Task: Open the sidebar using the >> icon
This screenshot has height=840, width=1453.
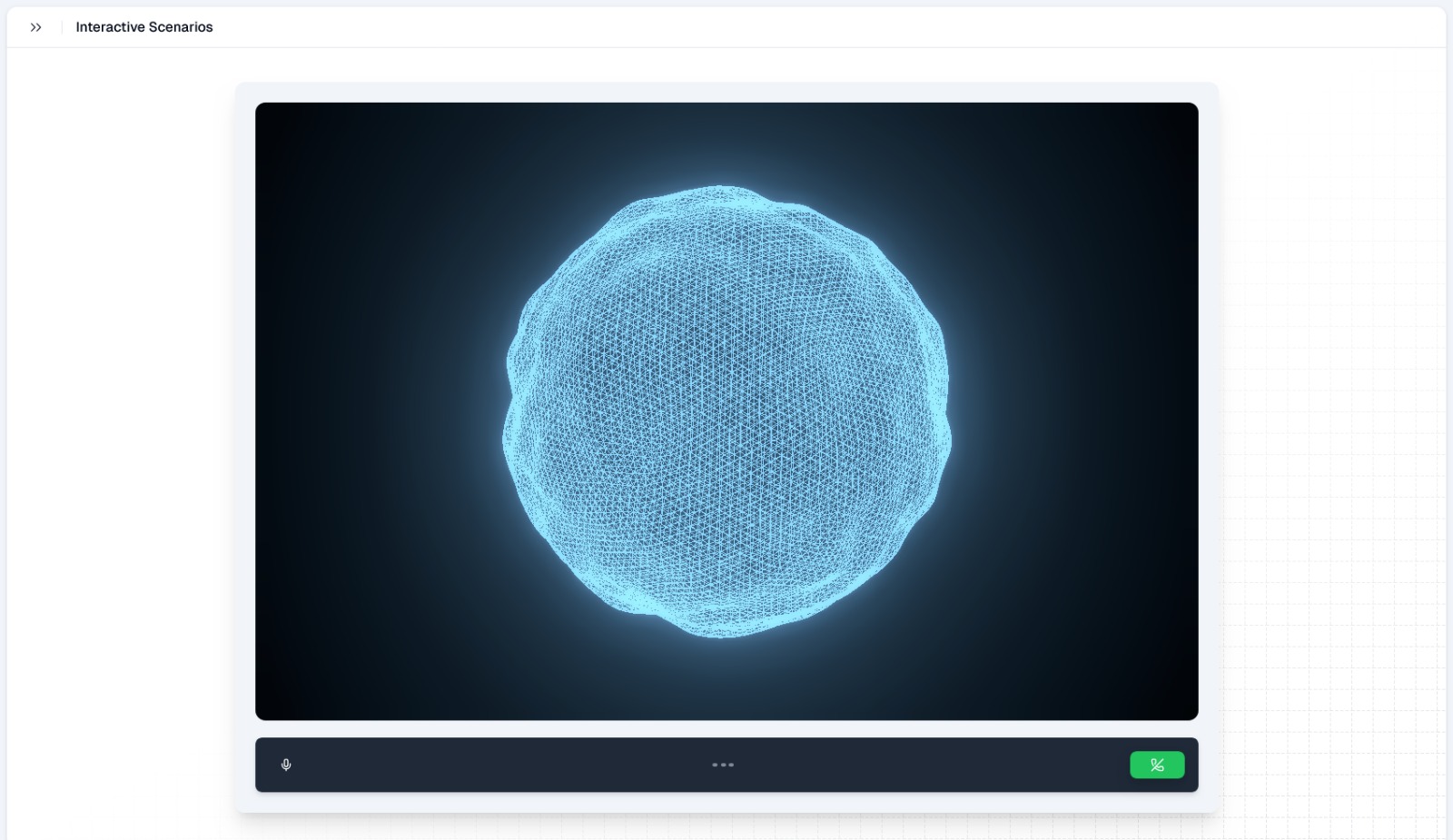Action: click(x=35, y=27)
